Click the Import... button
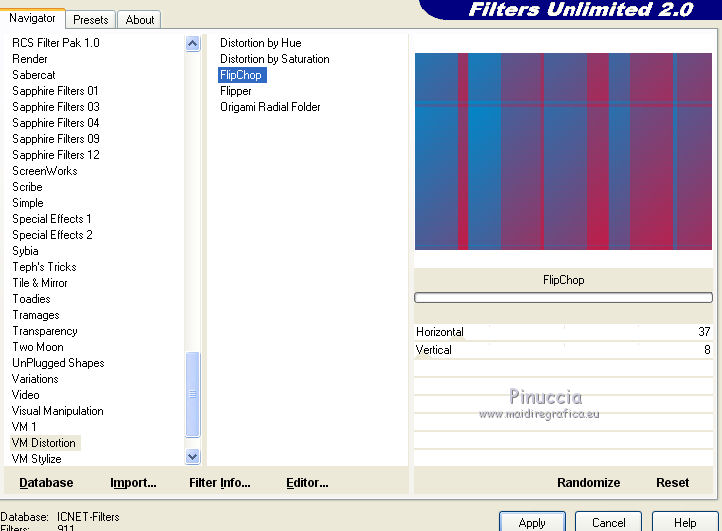This screenshot has width=722, height=531. (133, 483)
